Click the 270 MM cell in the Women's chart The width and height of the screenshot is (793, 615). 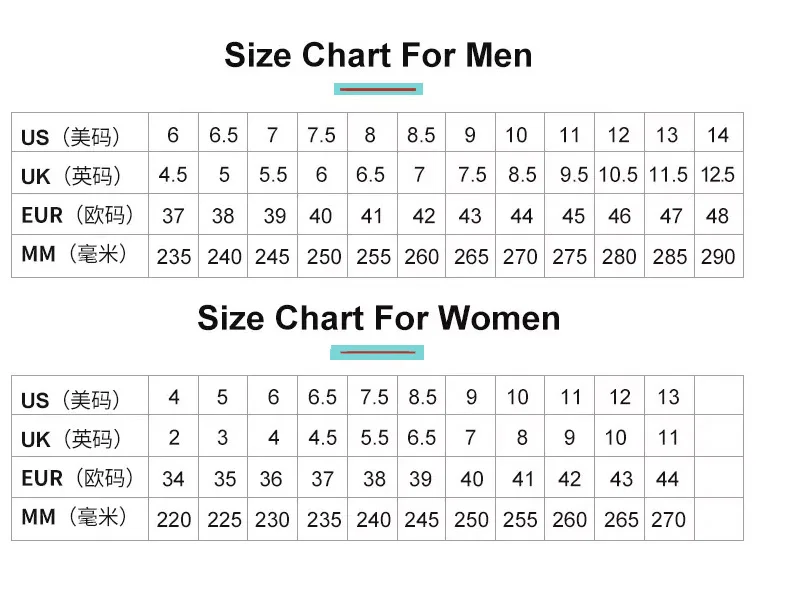[x=668, y=520]
